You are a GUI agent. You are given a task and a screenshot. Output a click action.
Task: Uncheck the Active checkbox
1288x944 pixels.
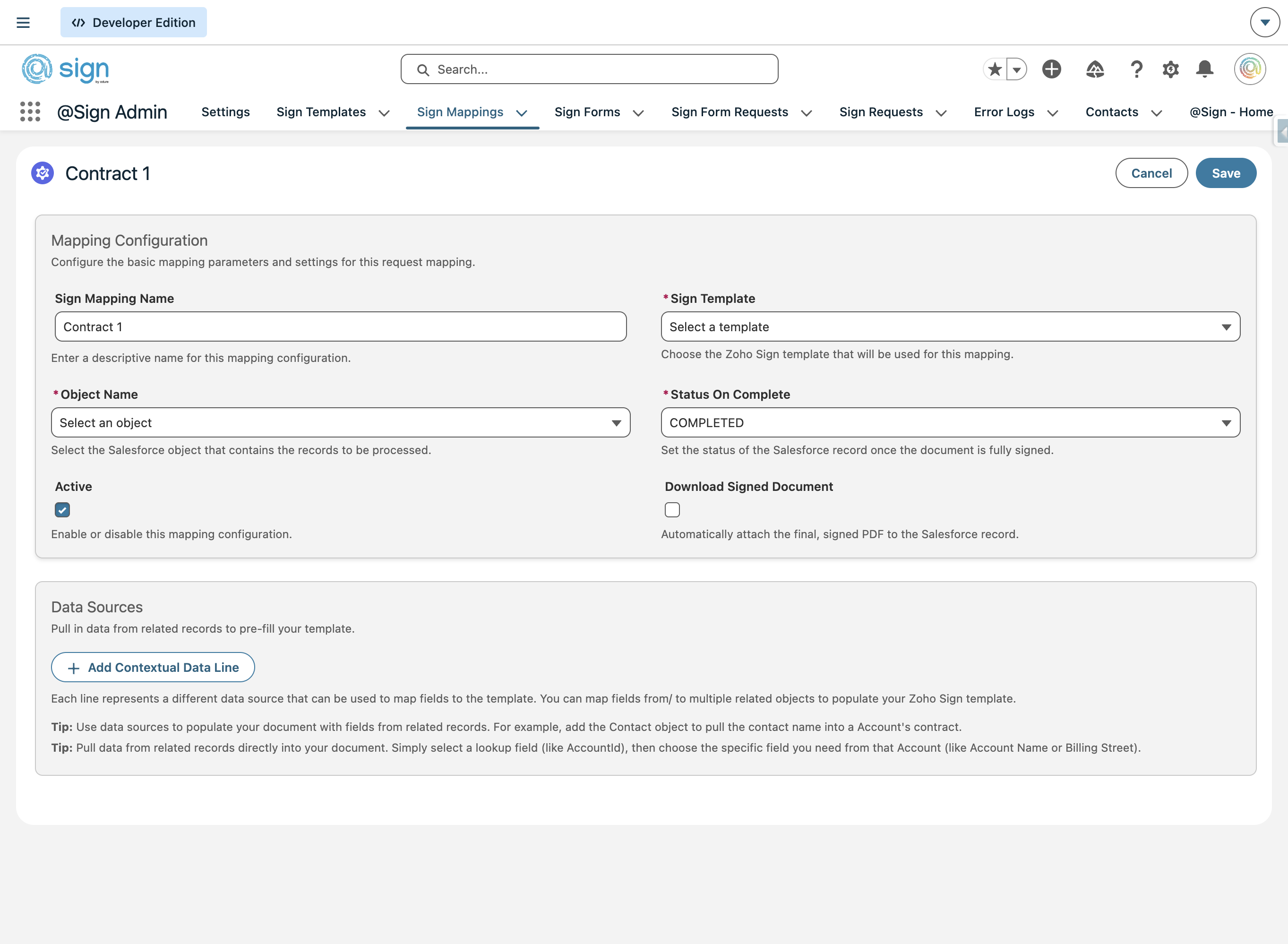coord(62,510)
